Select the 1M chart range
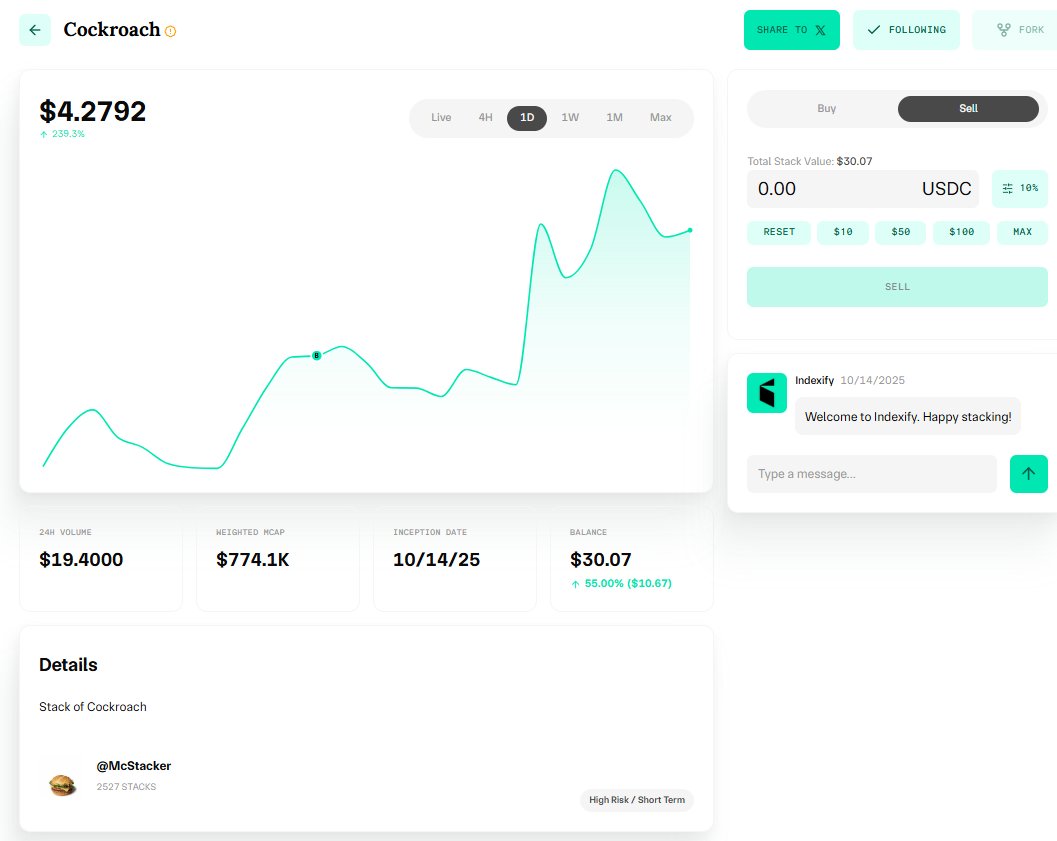 (614, 117)
